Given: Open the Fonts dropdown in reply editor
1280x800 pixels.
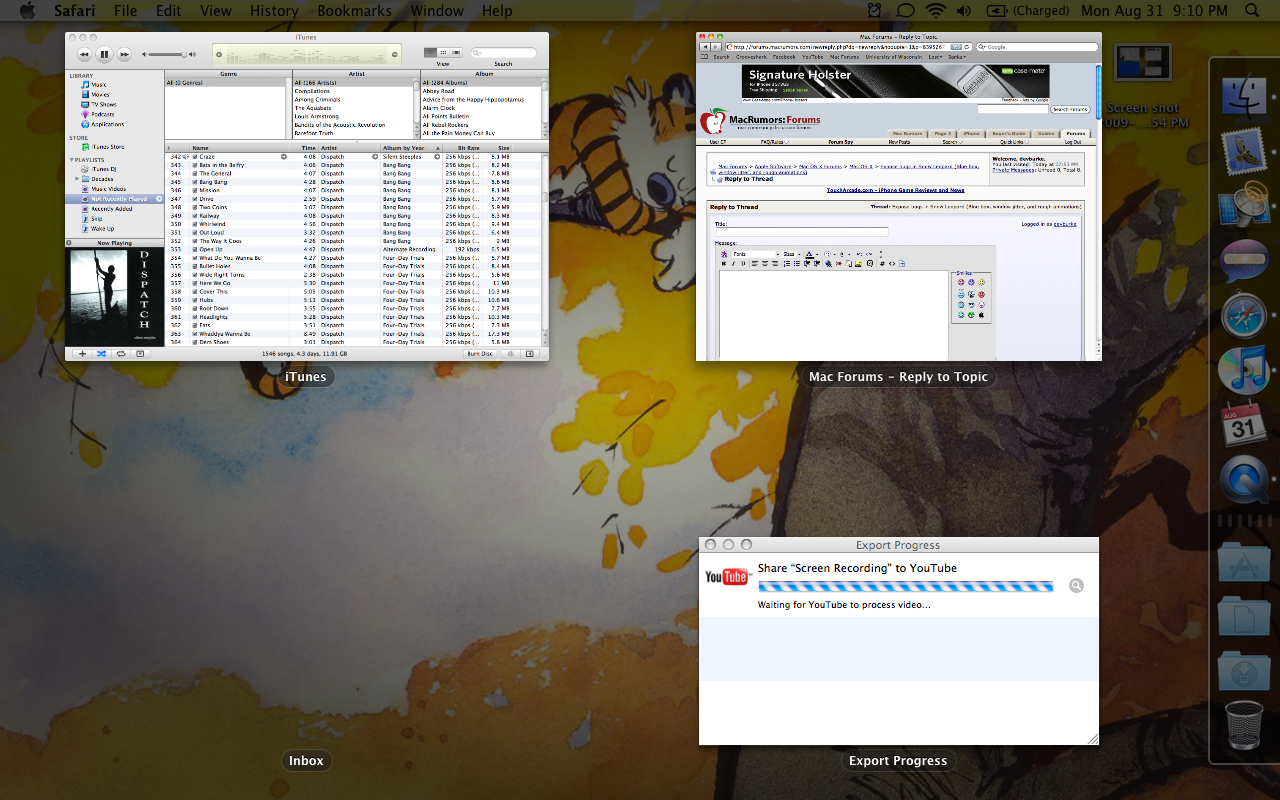Looking at the screenshot, I should (755, 254).
